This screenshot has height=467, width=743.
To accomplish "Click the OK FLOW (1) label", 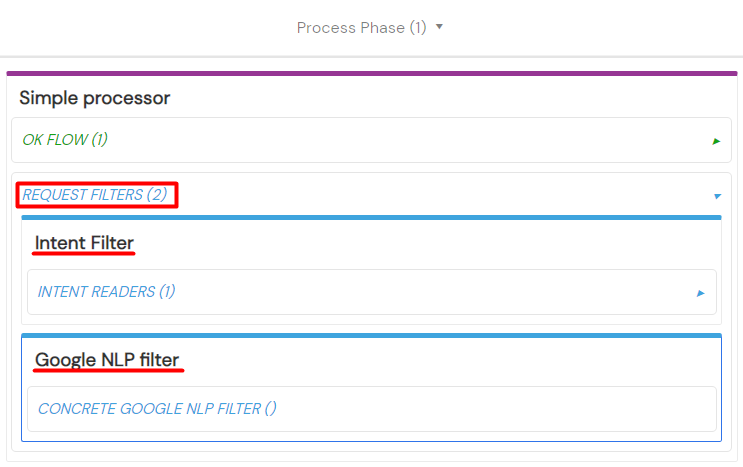I will click(x=65, y=140).
